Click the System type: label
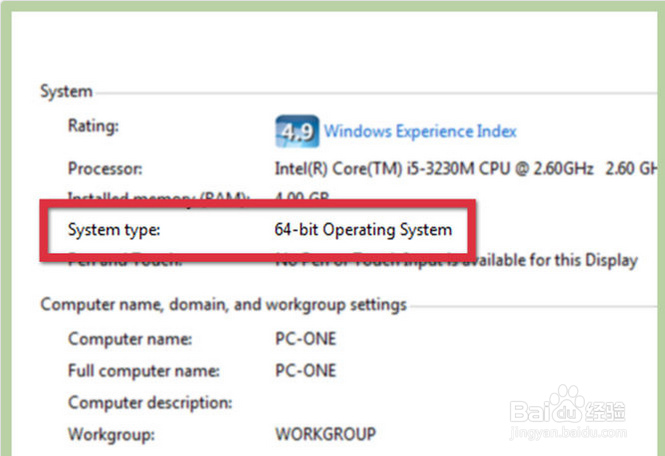 coord(114,230)
